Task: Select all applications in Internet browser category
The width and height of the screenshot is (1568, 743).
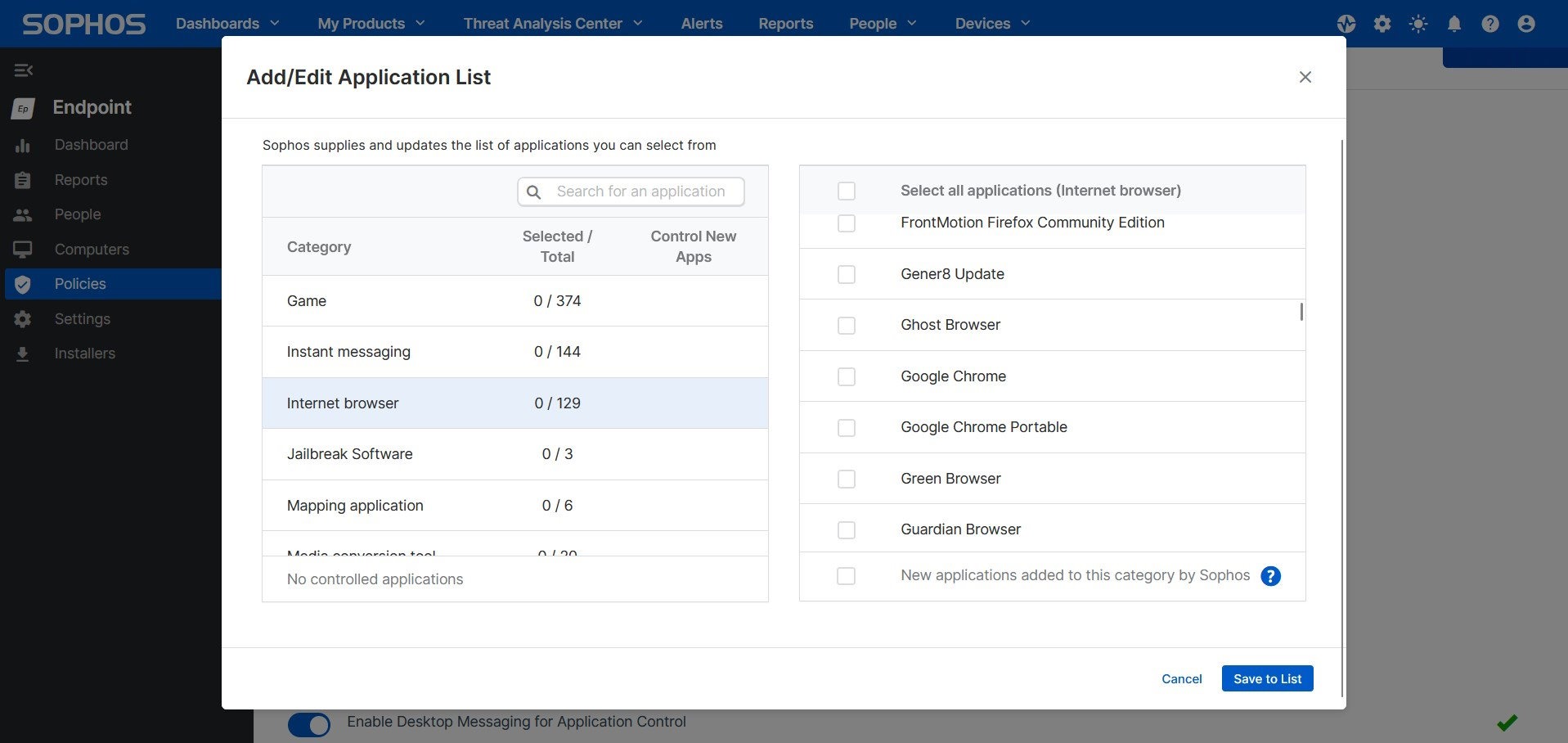Action: (x=846, y=191)
